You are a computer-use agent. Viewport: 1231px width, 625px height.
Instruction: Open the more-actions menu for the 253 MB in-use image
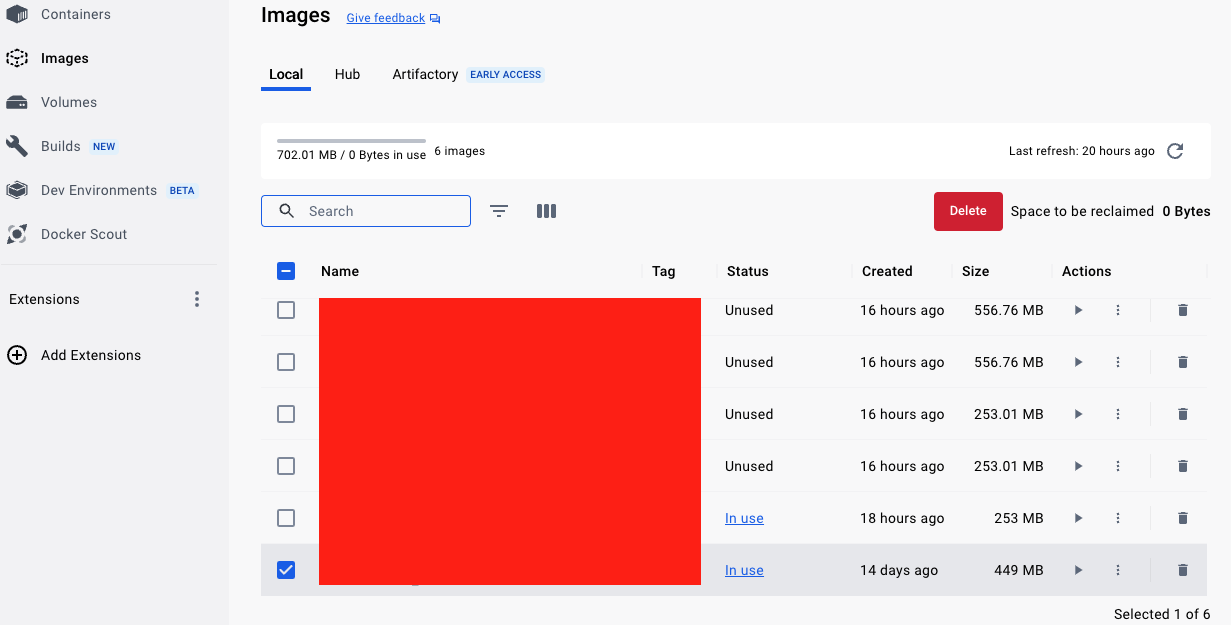pyautogui.click(x=1118, y=518)
